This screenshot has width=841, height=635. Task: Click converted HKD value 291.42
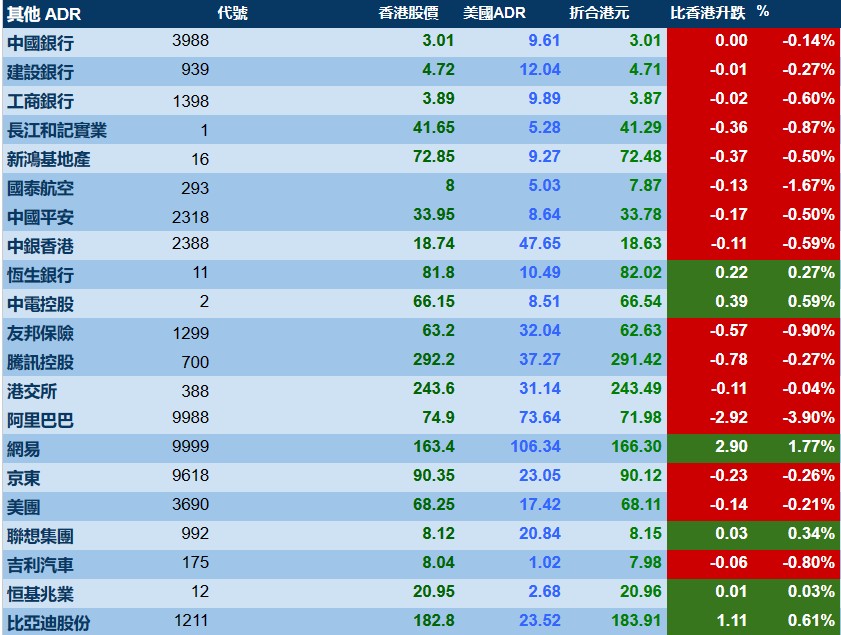pyautogui.click(x=636, y=359)
